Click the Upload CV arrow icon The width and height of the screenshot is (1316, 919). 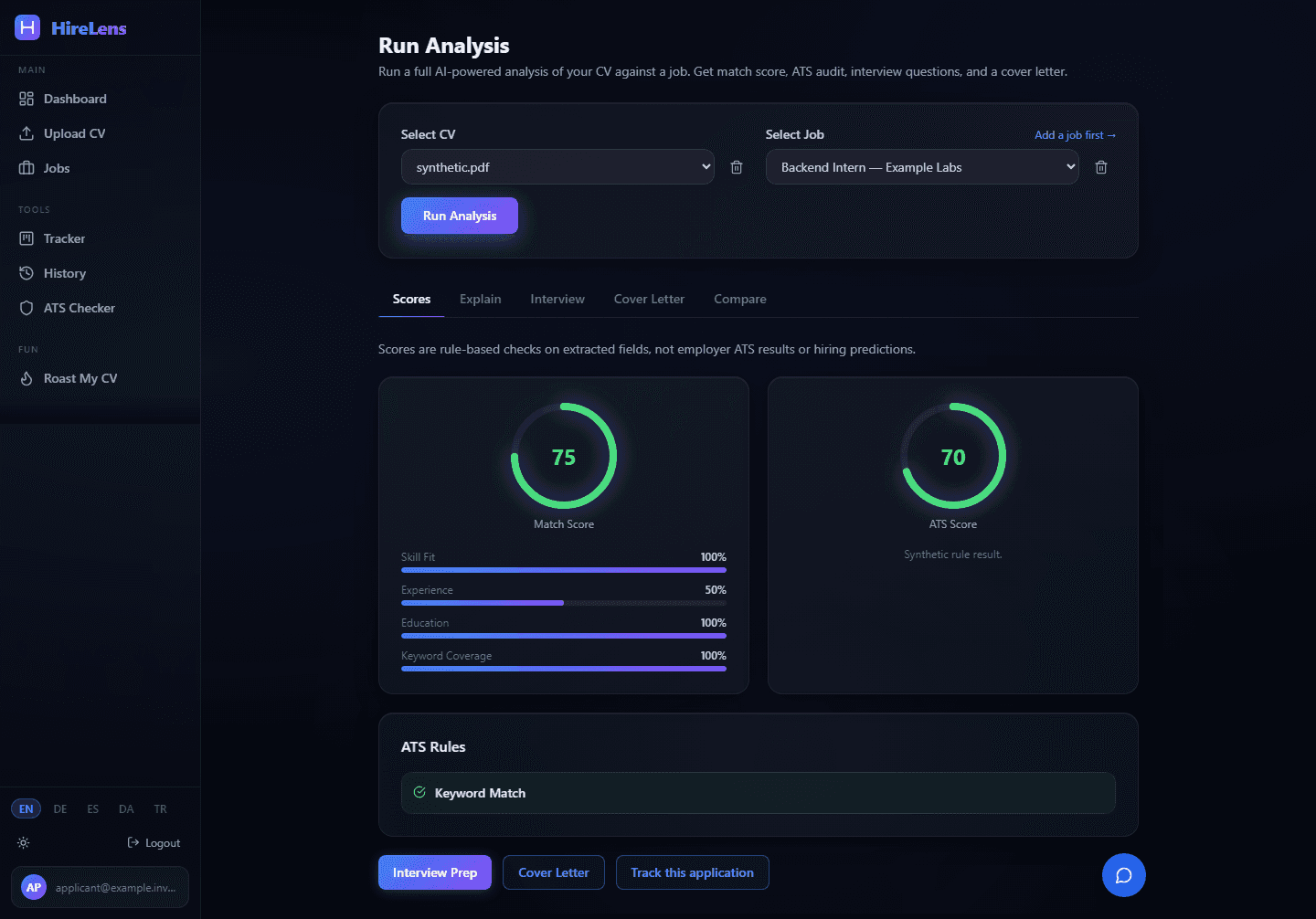click(27, 133)
